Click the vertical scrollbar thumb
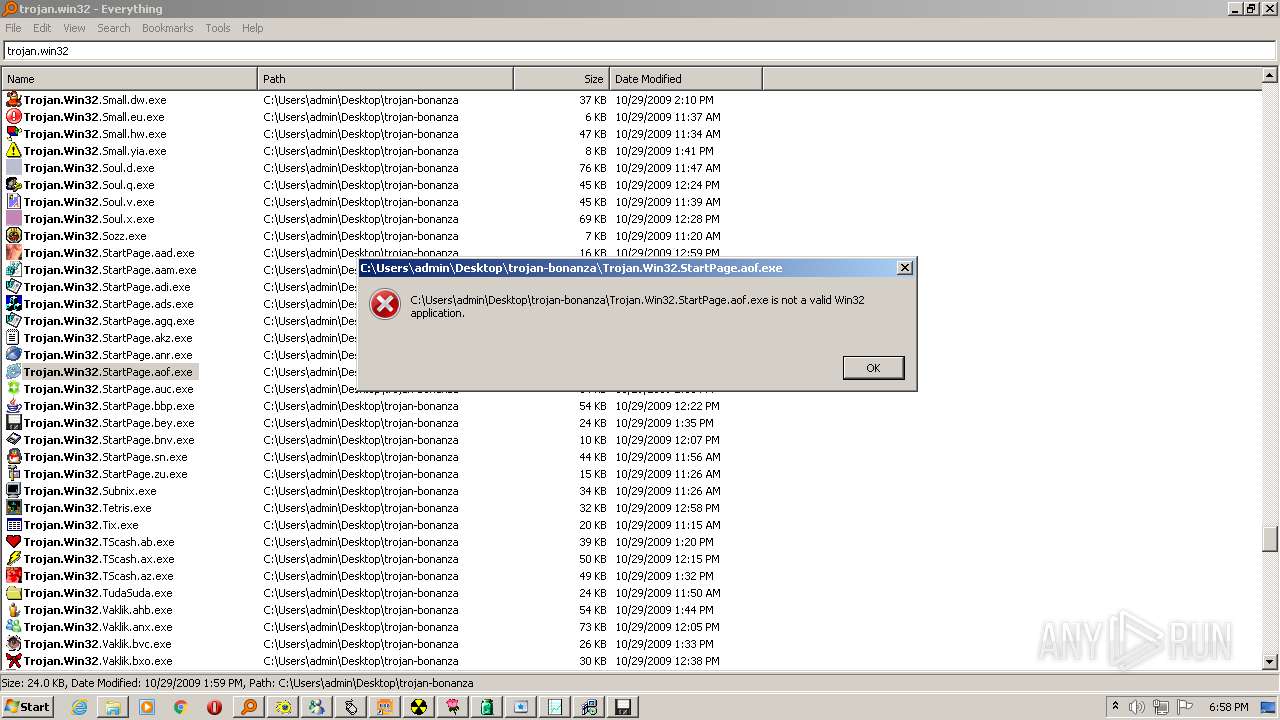Screen dimensions: 1280x720 pos(1270,539)
